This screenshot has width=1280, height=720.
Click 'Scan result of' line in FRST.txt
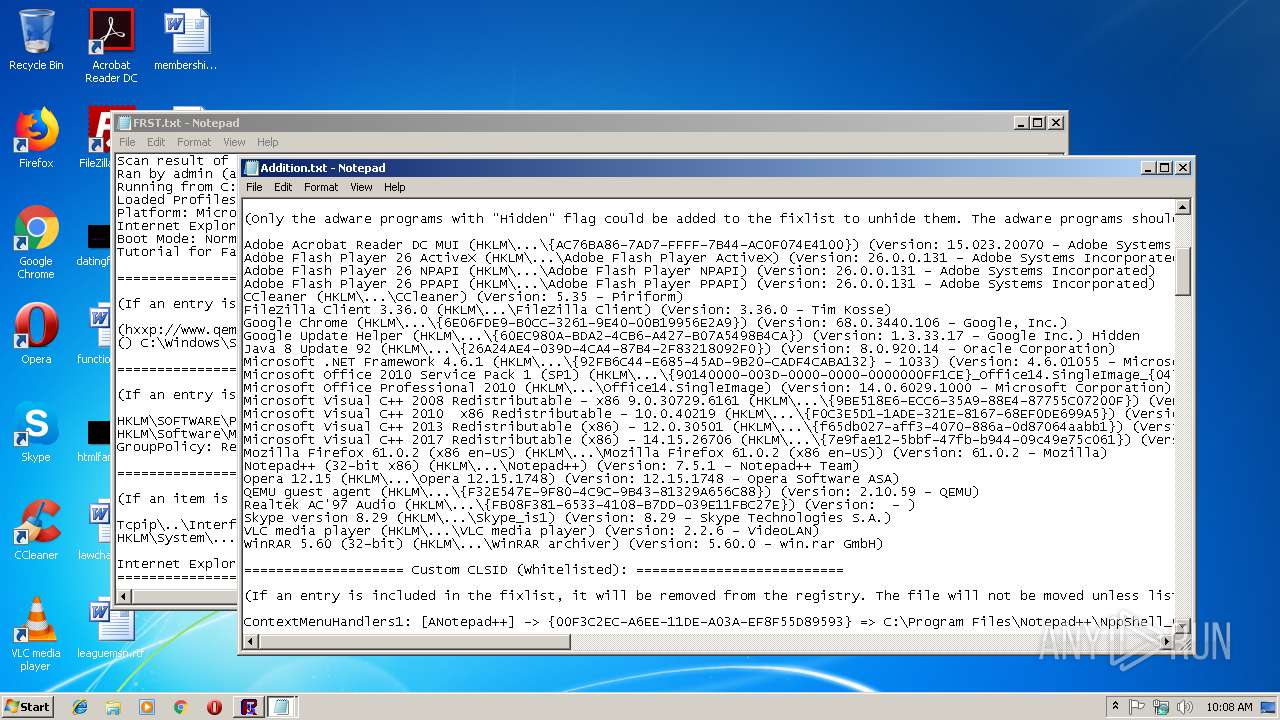click(x=174, y=160)
